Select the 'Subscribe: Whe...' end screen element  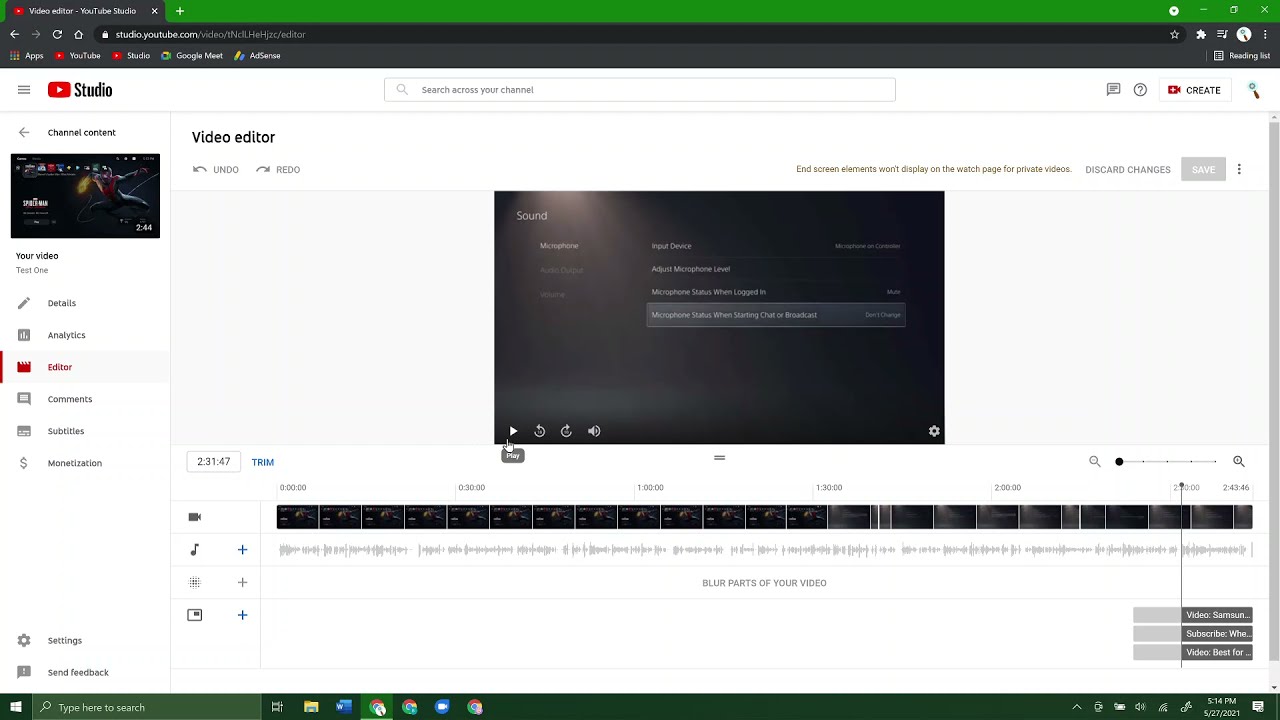pos(1217,634)
